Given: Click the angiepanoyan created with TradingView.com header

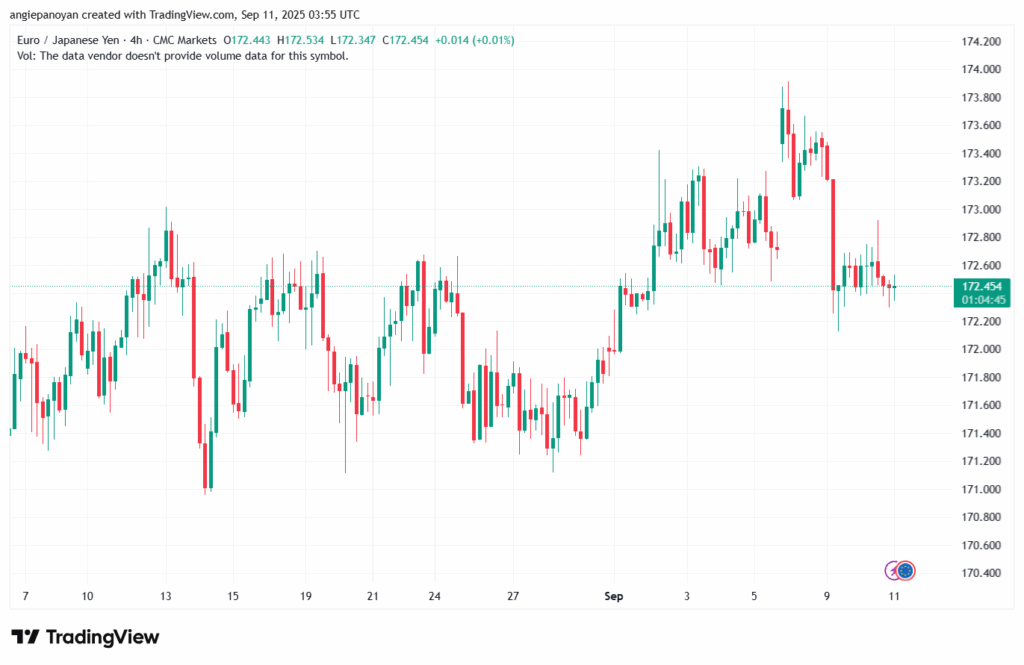Looking at the screenshot, I should pyautogui.click(x=185, y=14).
